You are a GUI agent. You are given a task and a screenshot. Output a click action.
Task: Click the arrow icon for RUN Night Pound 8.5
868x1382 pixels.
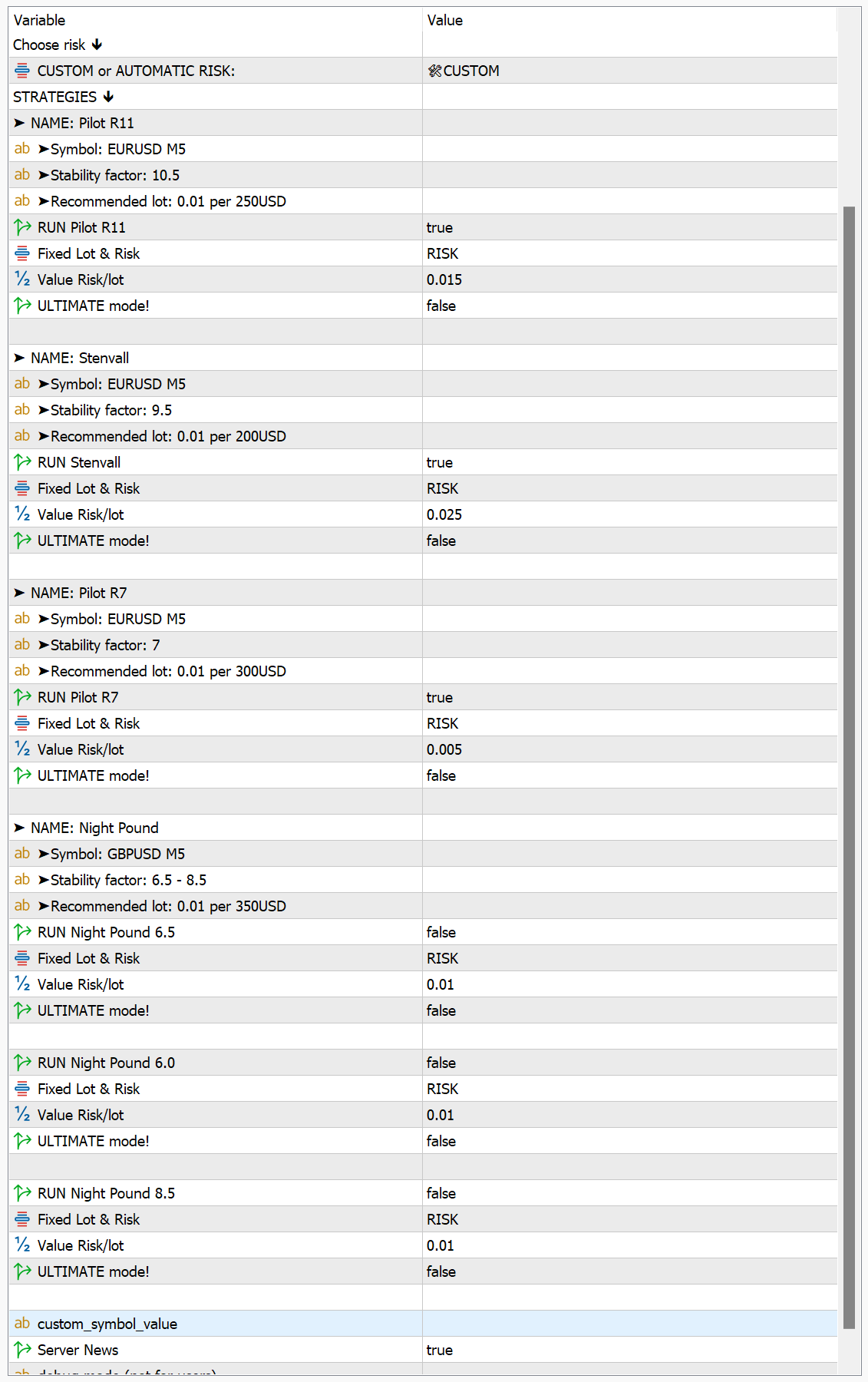coord(22,1193)
